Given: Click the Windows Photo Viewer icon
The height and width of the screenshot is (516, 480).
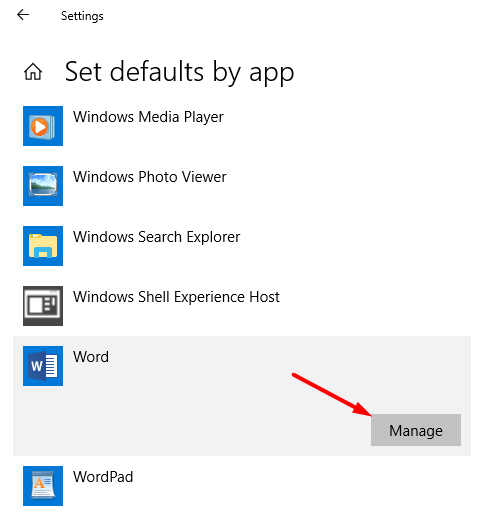Looking at the screenshot, I should 43,186.
